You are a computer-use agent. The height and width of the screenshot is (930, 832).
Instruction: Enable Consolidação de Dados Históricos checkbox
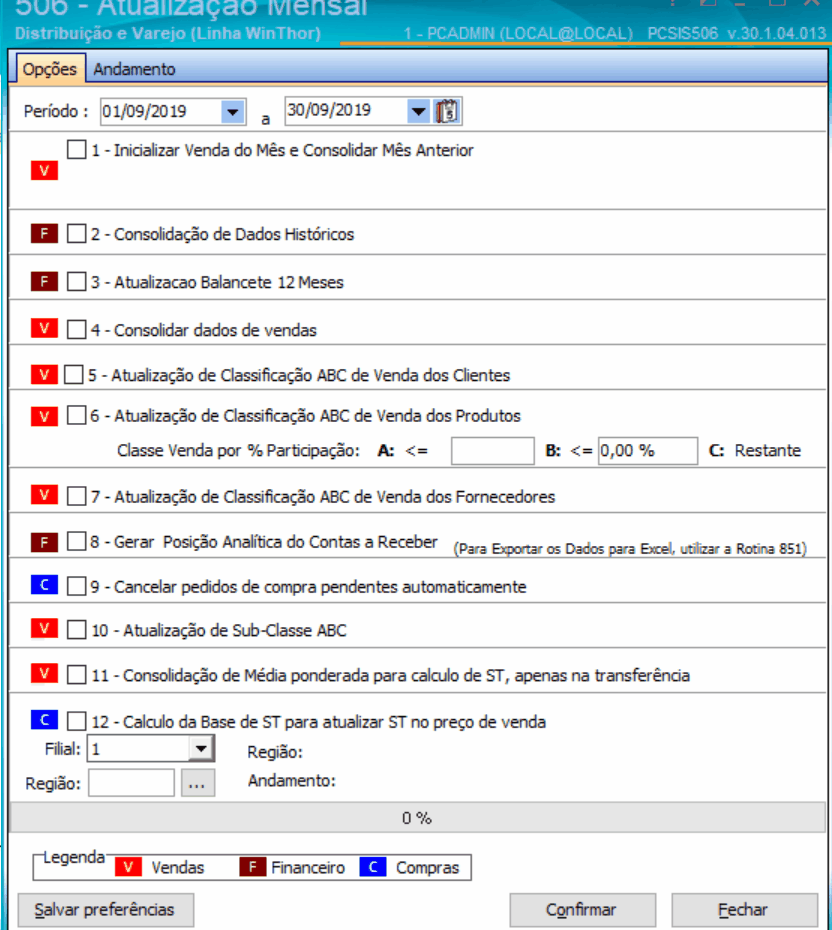pos(77,235)
